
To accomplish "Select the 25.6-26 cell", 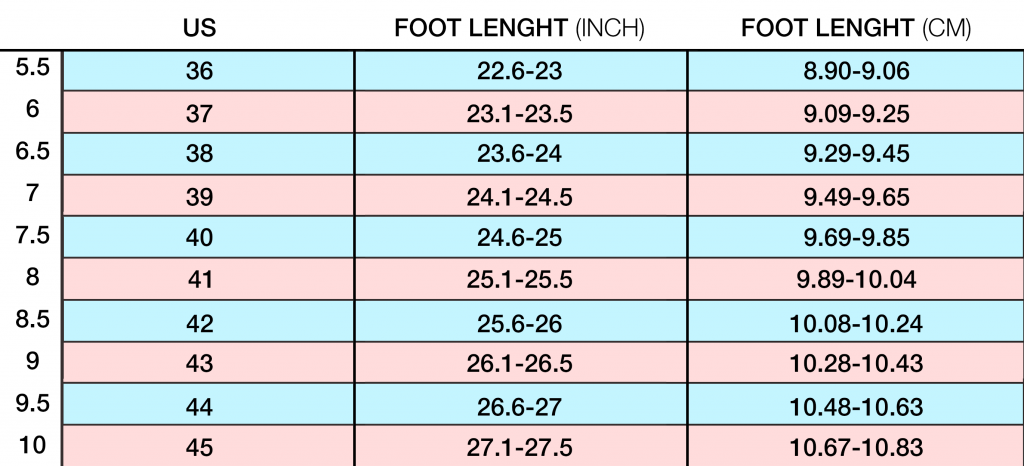I will [x=519, y=323].
